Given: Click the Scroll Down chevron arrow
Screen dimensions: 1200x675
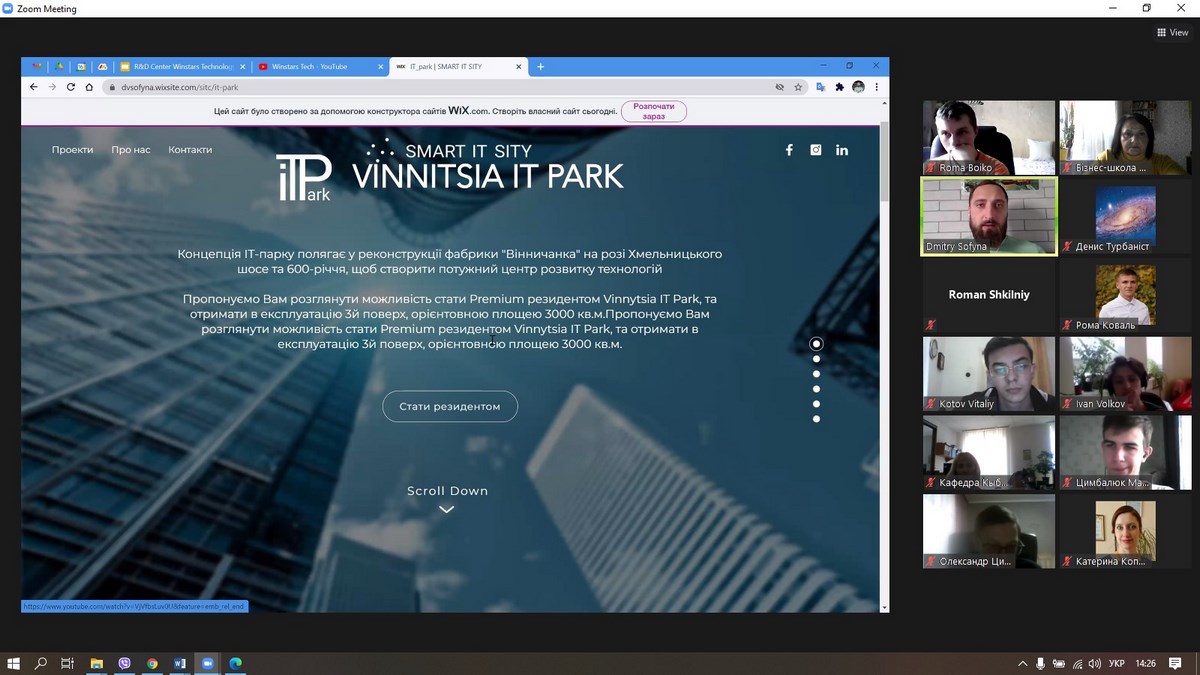Looking at the screenshot, I should pos(447,509).
